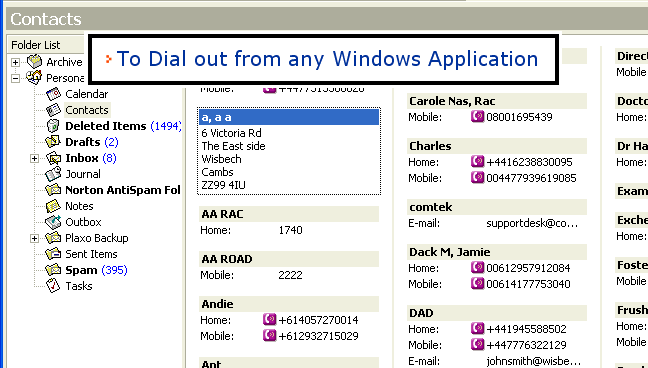
Task: Select the comtek contact header
Action: (x=497, y=207)
